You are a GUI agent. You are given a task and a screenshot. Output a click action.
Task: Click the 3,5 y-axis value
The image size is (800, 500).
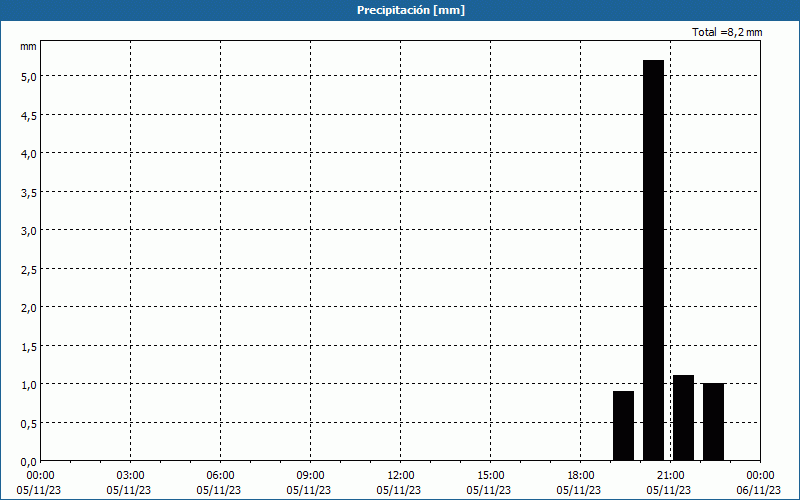(29, 192)
